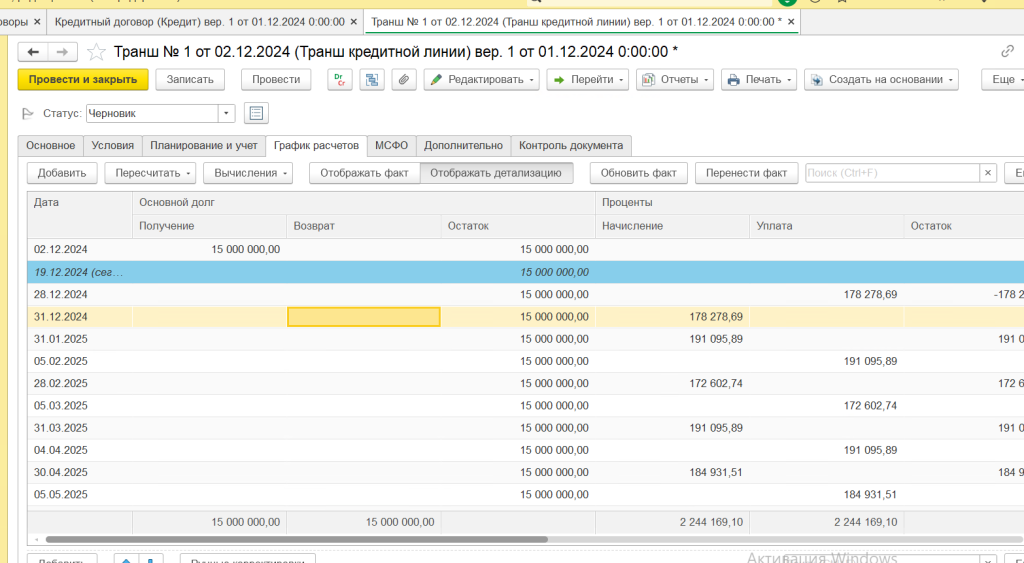Click the Провести button
This screenshot has height=563, width=1024.
coord(276,80)
